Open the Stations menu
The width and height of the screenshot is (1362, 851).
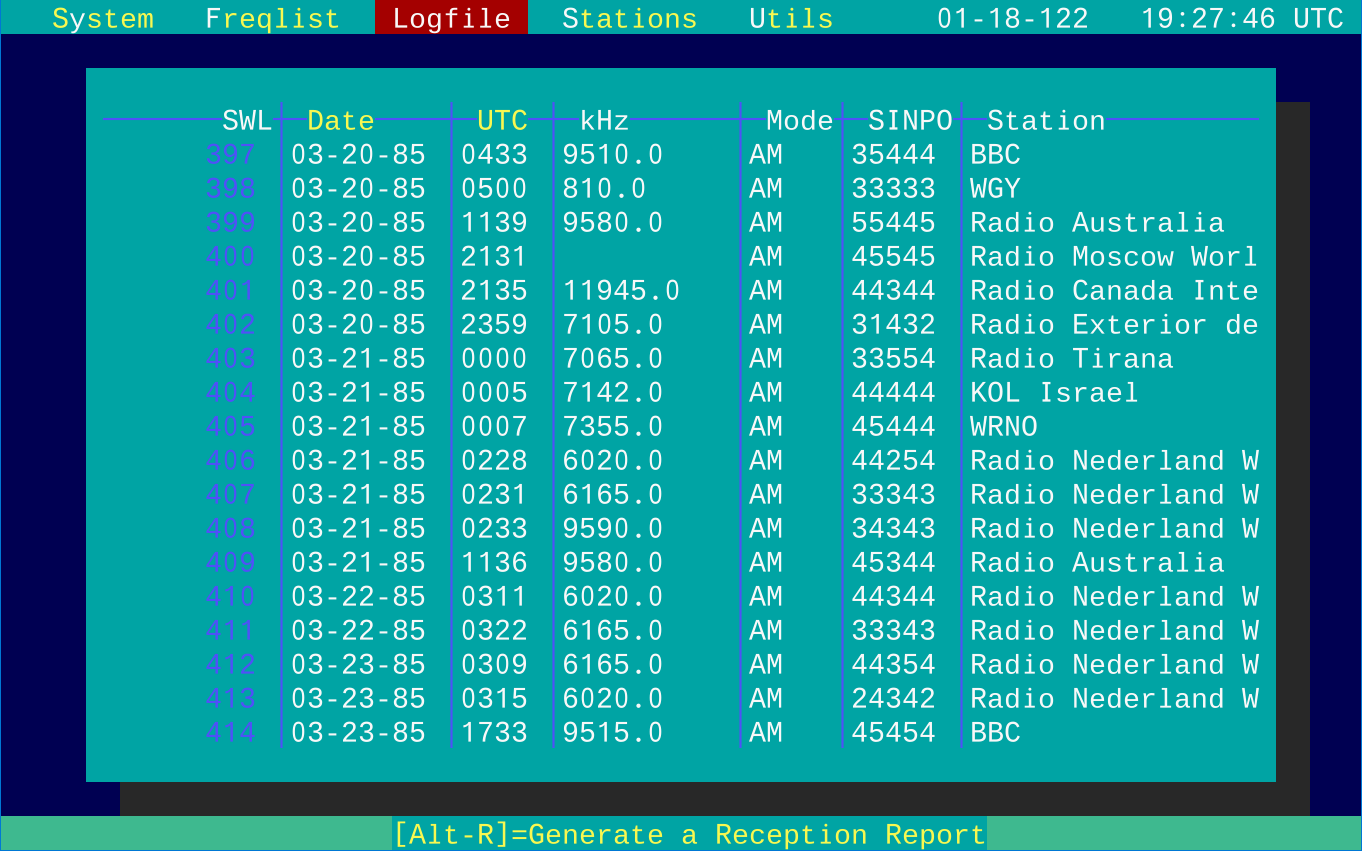point(629,18)
